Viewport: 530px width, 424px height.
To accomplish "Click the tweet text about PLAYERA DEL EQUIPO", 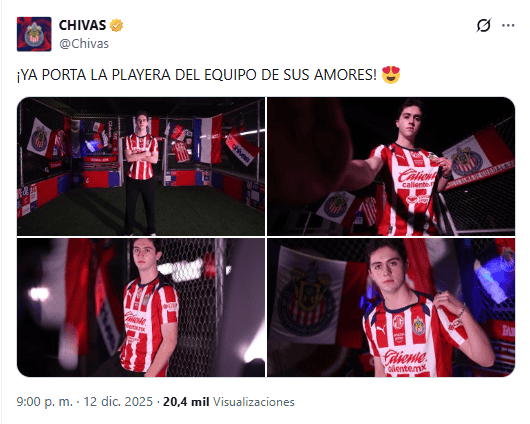I will [197, 75].
